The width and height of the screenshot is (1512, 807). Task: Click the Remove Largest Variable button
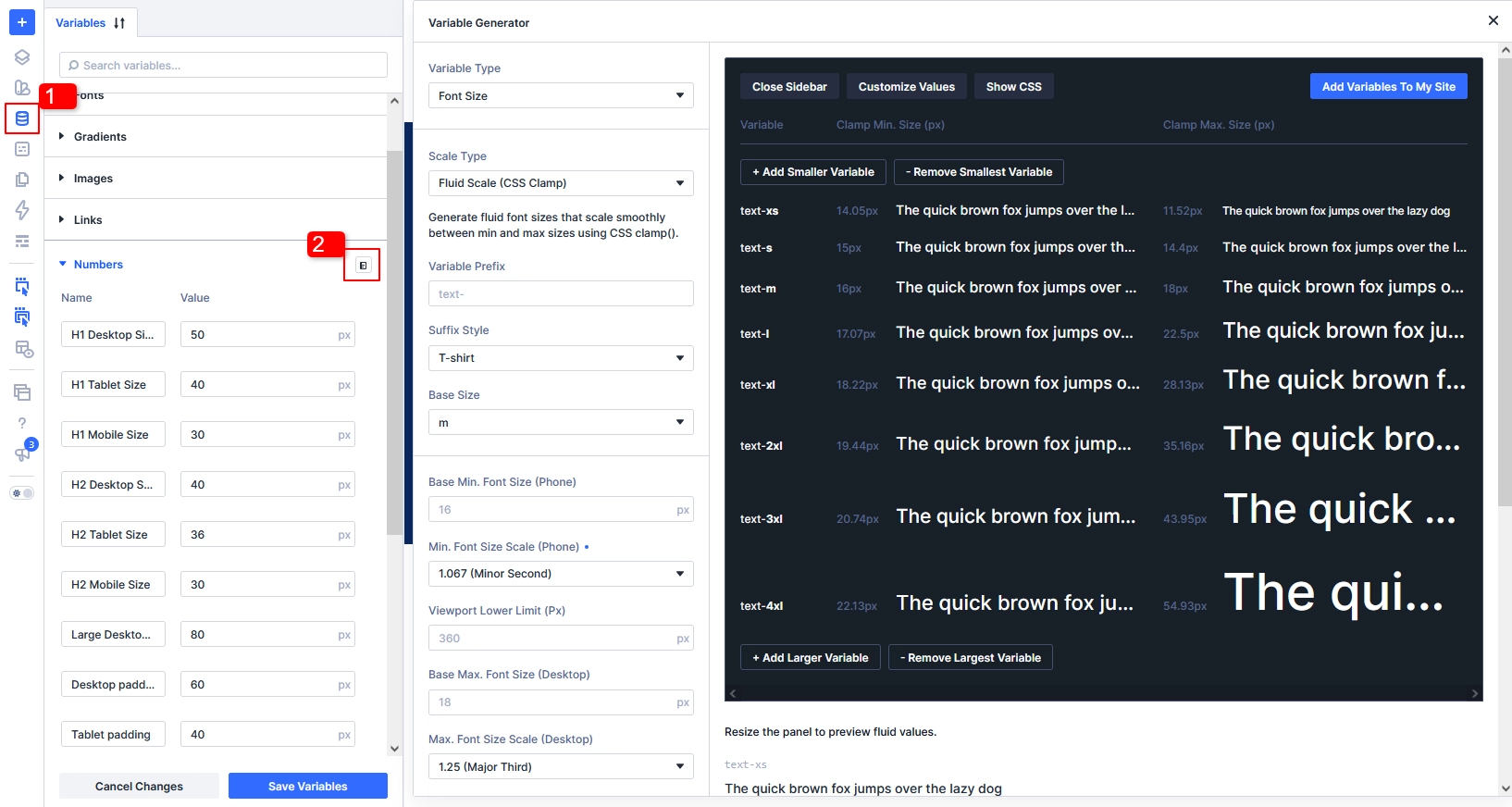pos(971,658)
